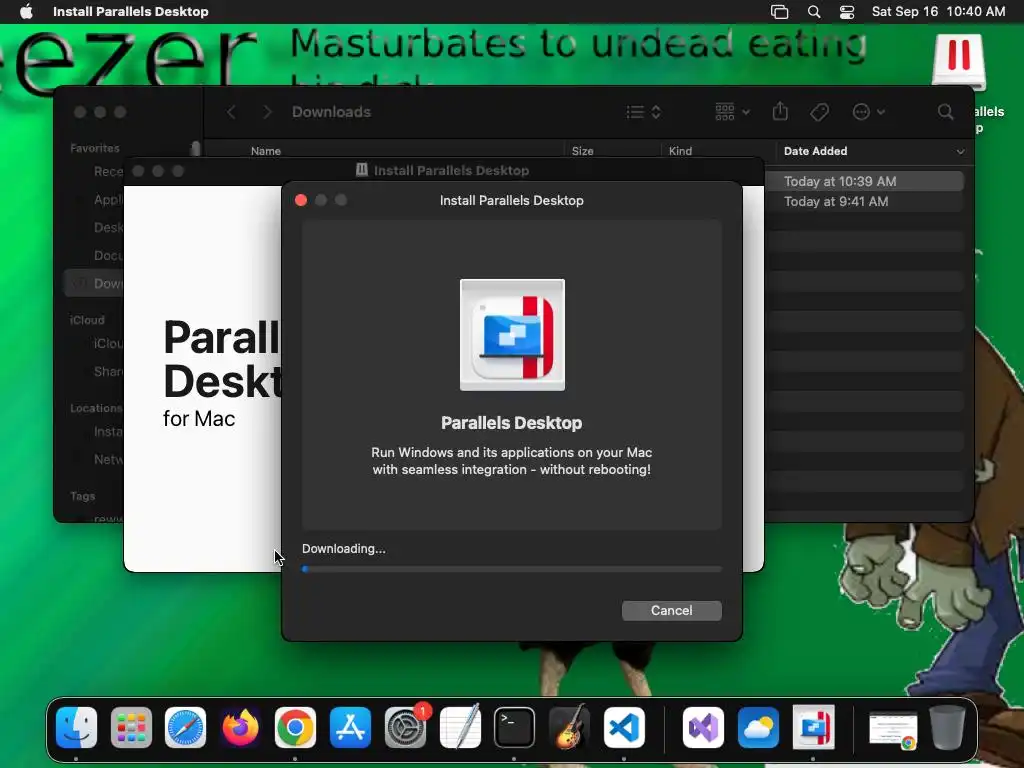Image resolution: width=1024 pixels, height=768 pixels.
Task: Go forward in Finder Downloads window
Action: click(x=266, y=112)
